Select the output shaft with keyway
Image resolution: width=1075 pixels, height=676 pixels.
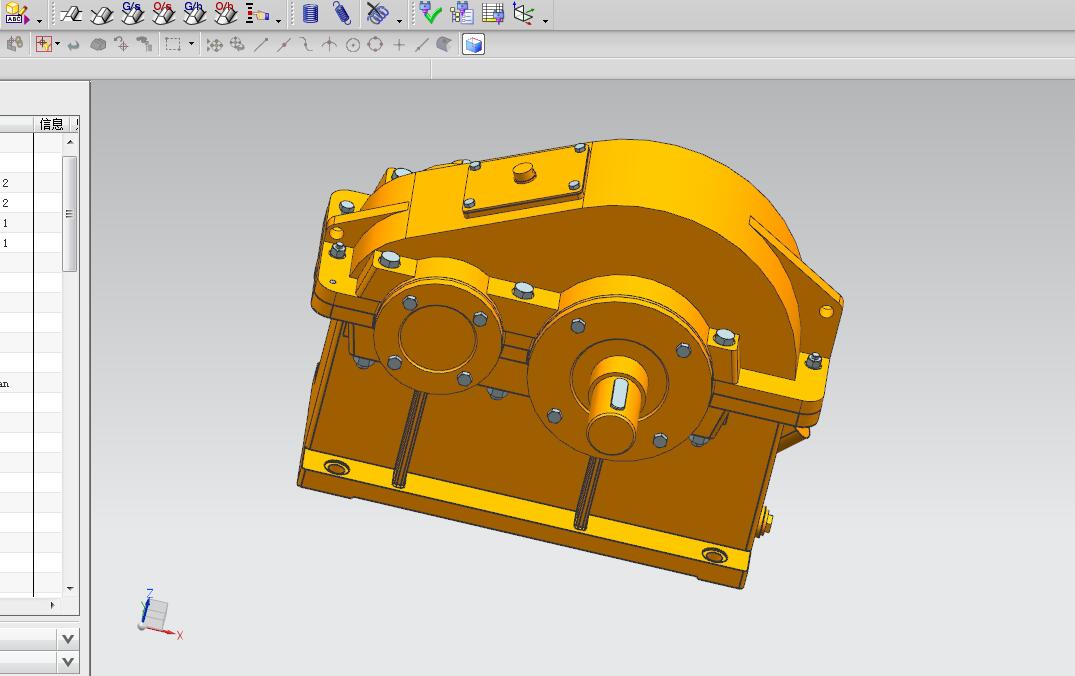tap(617, 406)
